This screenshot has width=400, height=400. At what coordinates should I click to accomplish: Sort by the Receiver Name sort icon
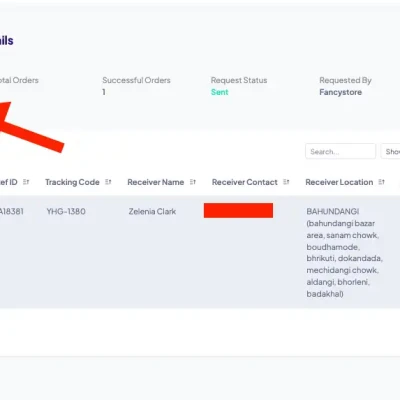(x=193, y=182)
